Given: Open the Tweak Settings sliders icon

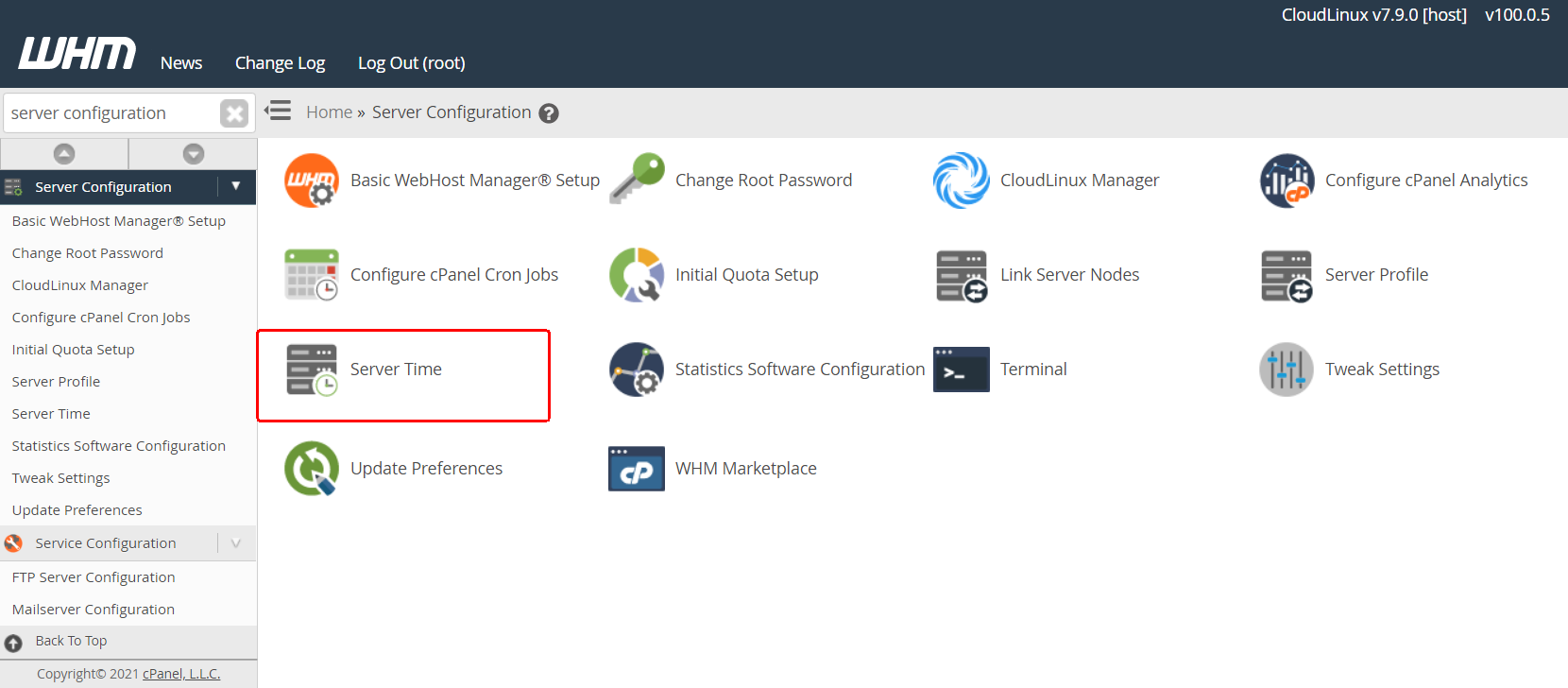Looking at the screenshot, I should point(1287,370).
